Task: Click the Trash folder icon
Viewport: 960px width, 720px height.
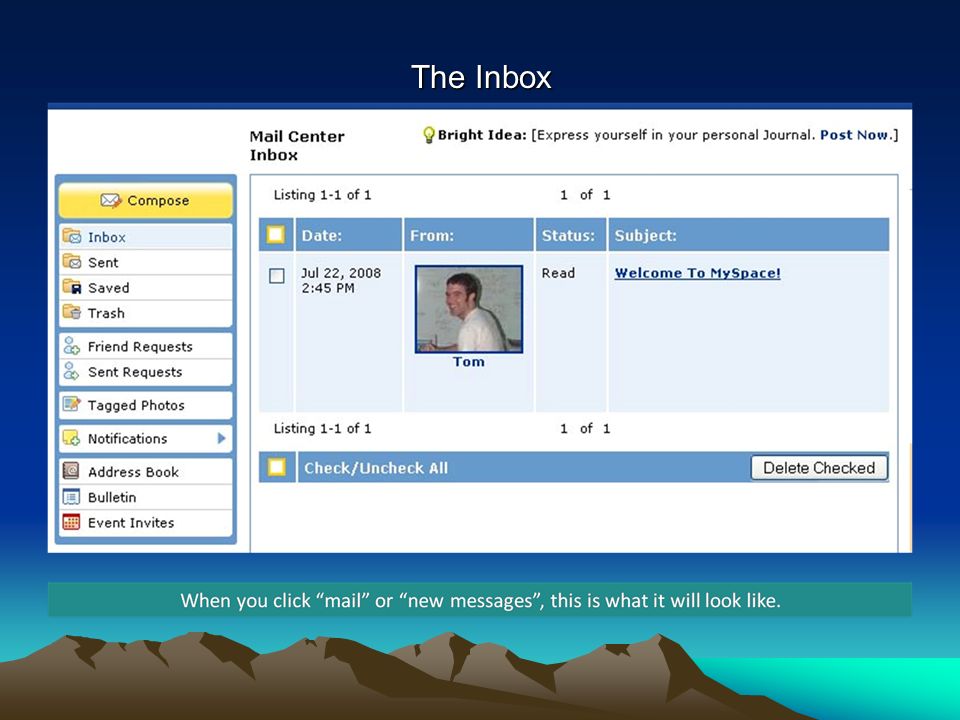Action: pyautogui.click(x=72, y=312)
